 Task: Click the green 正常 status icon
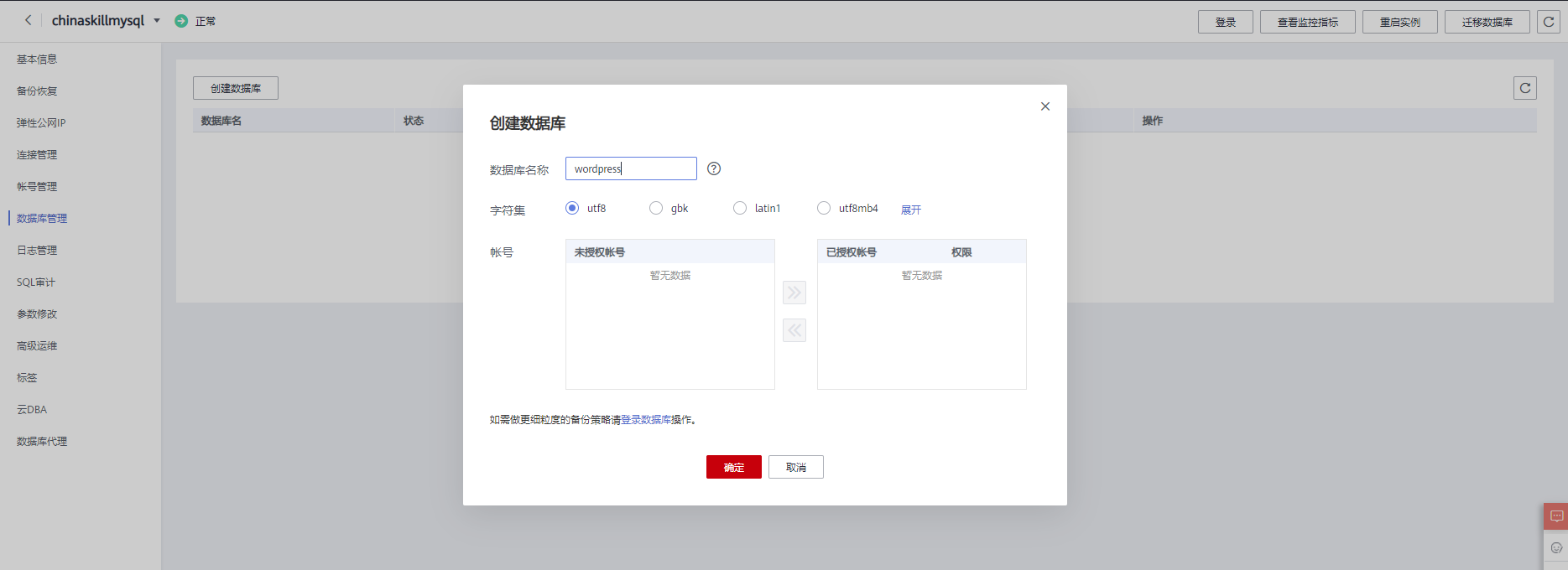tap(181, 21)
